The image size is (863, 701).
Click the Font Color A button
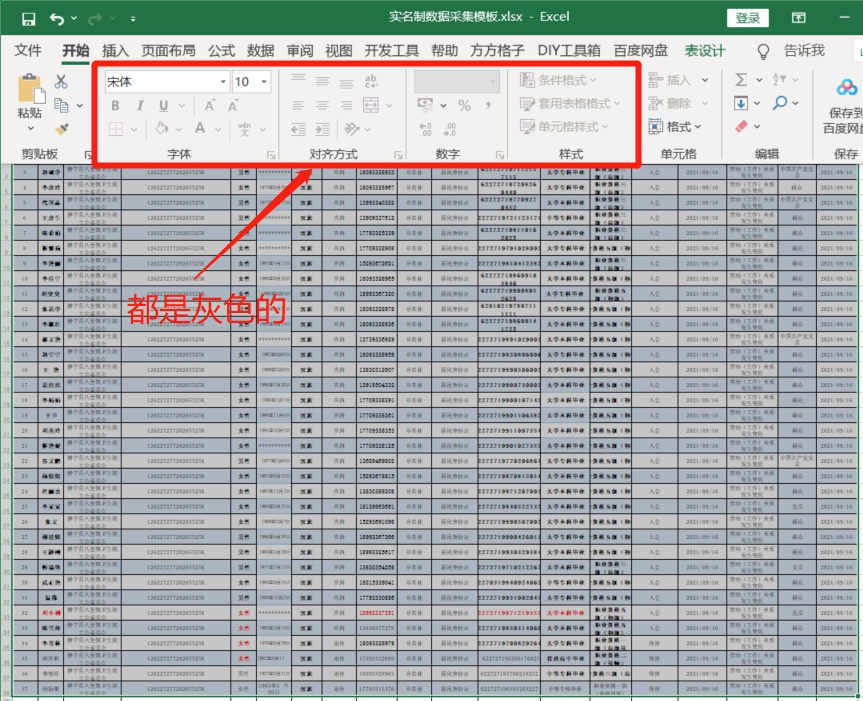click(x=200, y=129)
